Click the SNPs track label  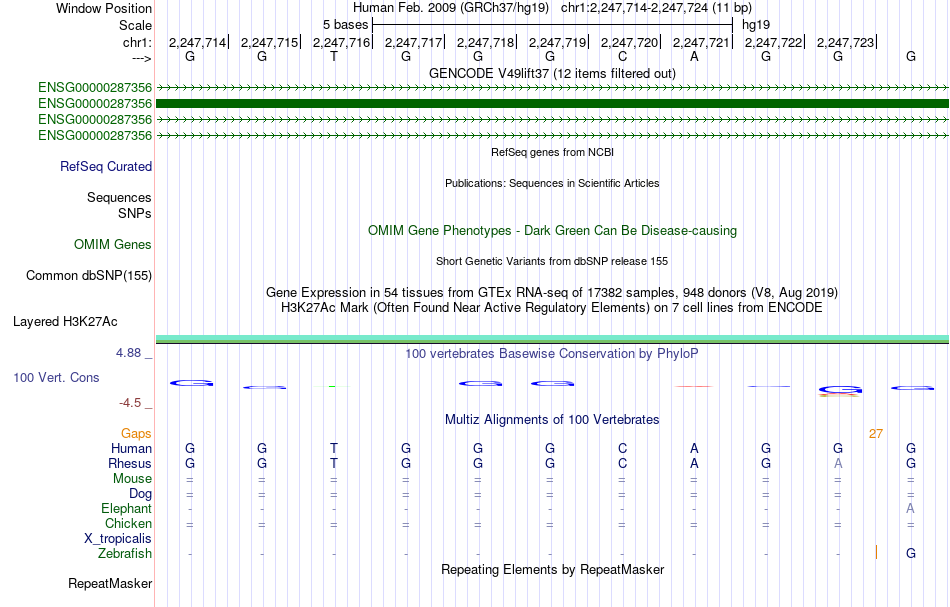135,213
